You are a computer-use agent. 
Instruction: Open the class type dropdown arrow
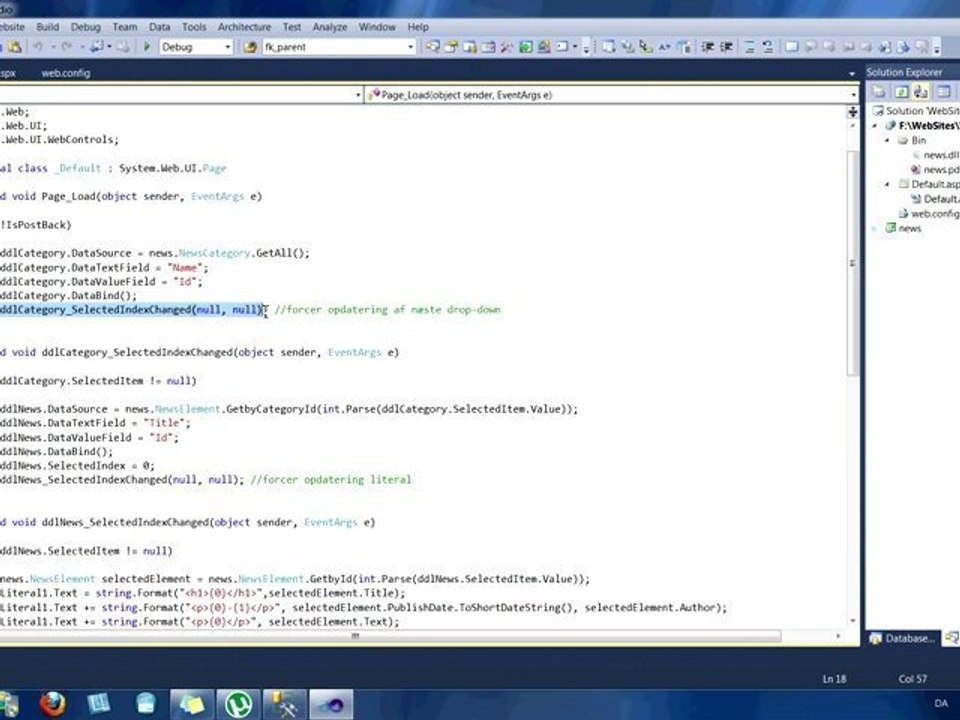coord(358,95)
